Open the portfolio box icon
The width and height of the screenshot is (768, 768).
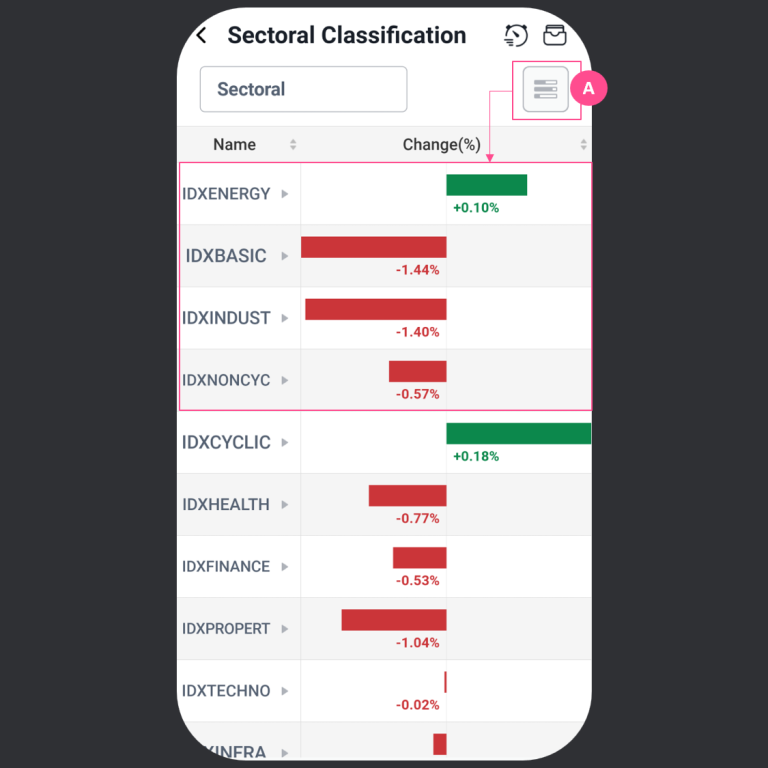click(x=555, y=36)
